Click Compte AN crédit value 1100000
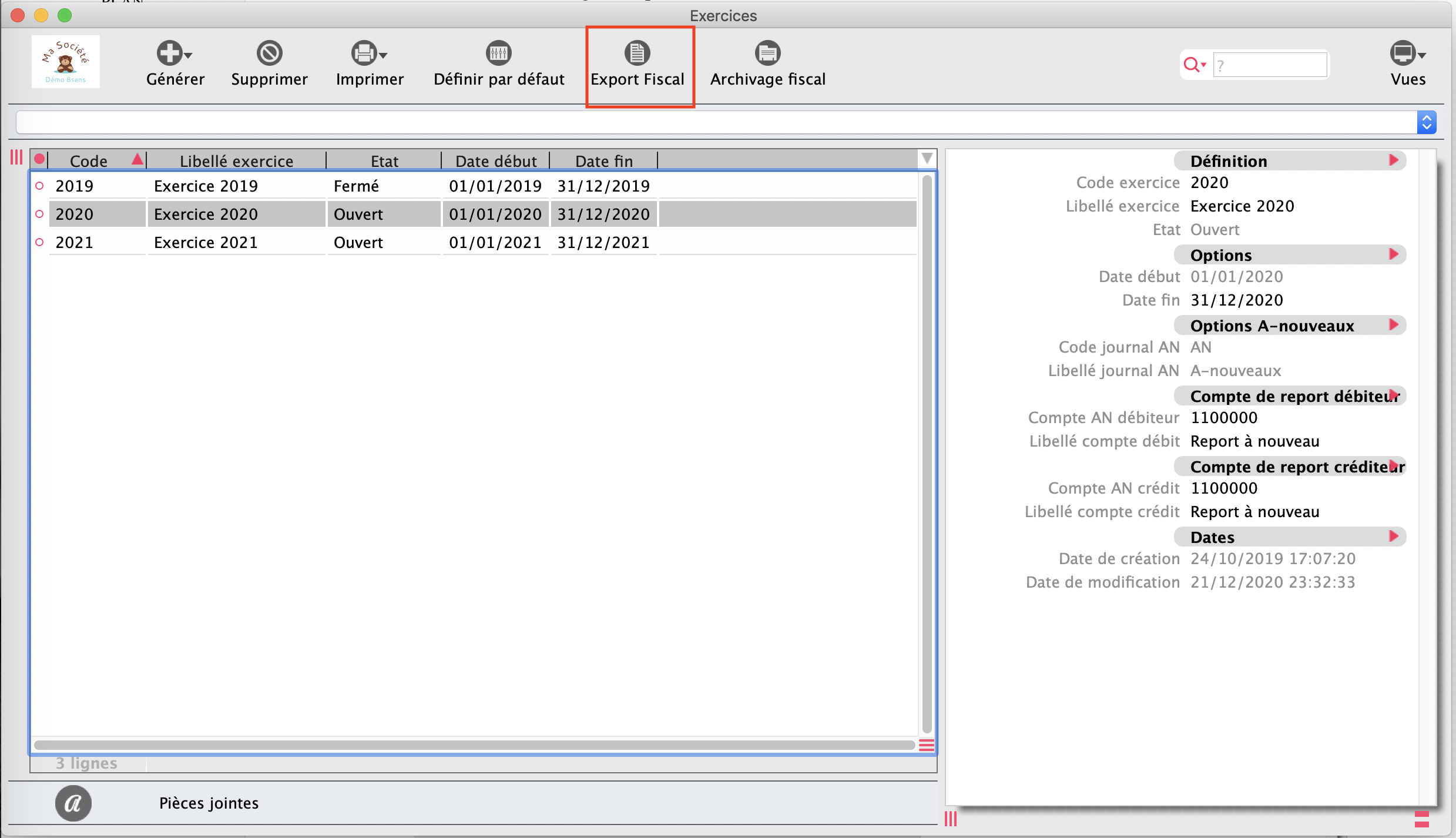 (x=1224, y=488)
